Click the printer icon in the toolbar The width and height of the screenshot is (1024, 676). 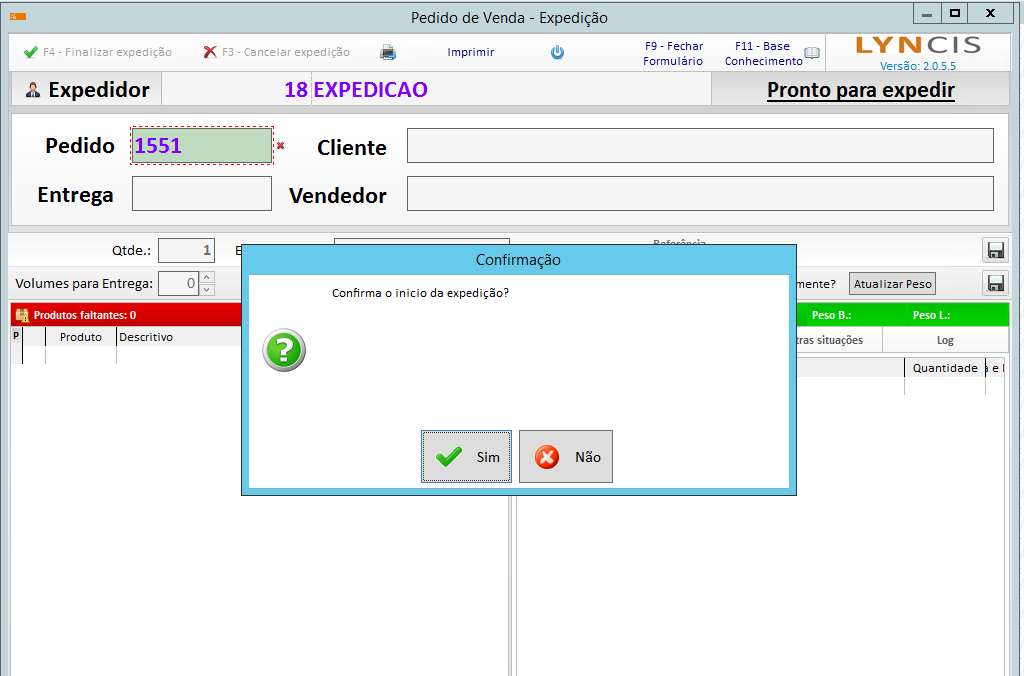[x=388, y=53]
